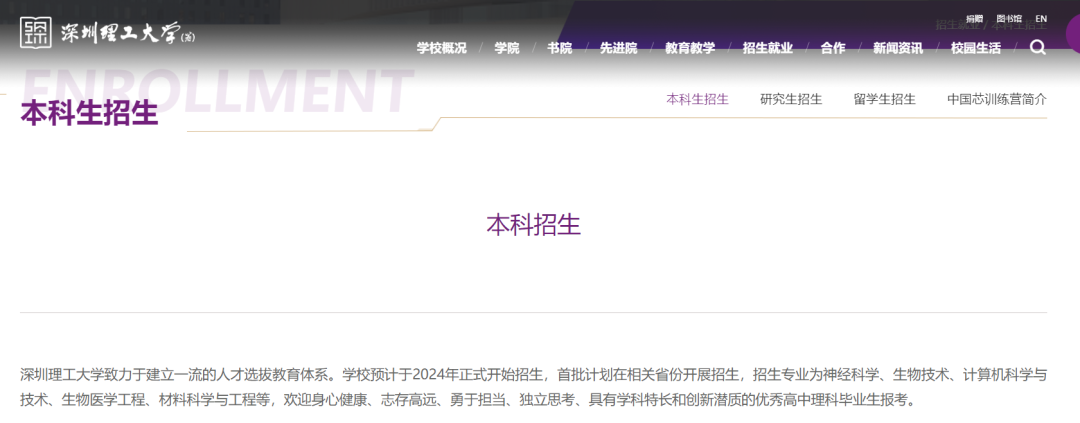
Task: Open the 新闻资讯 menu
Action: coord(897,48)
